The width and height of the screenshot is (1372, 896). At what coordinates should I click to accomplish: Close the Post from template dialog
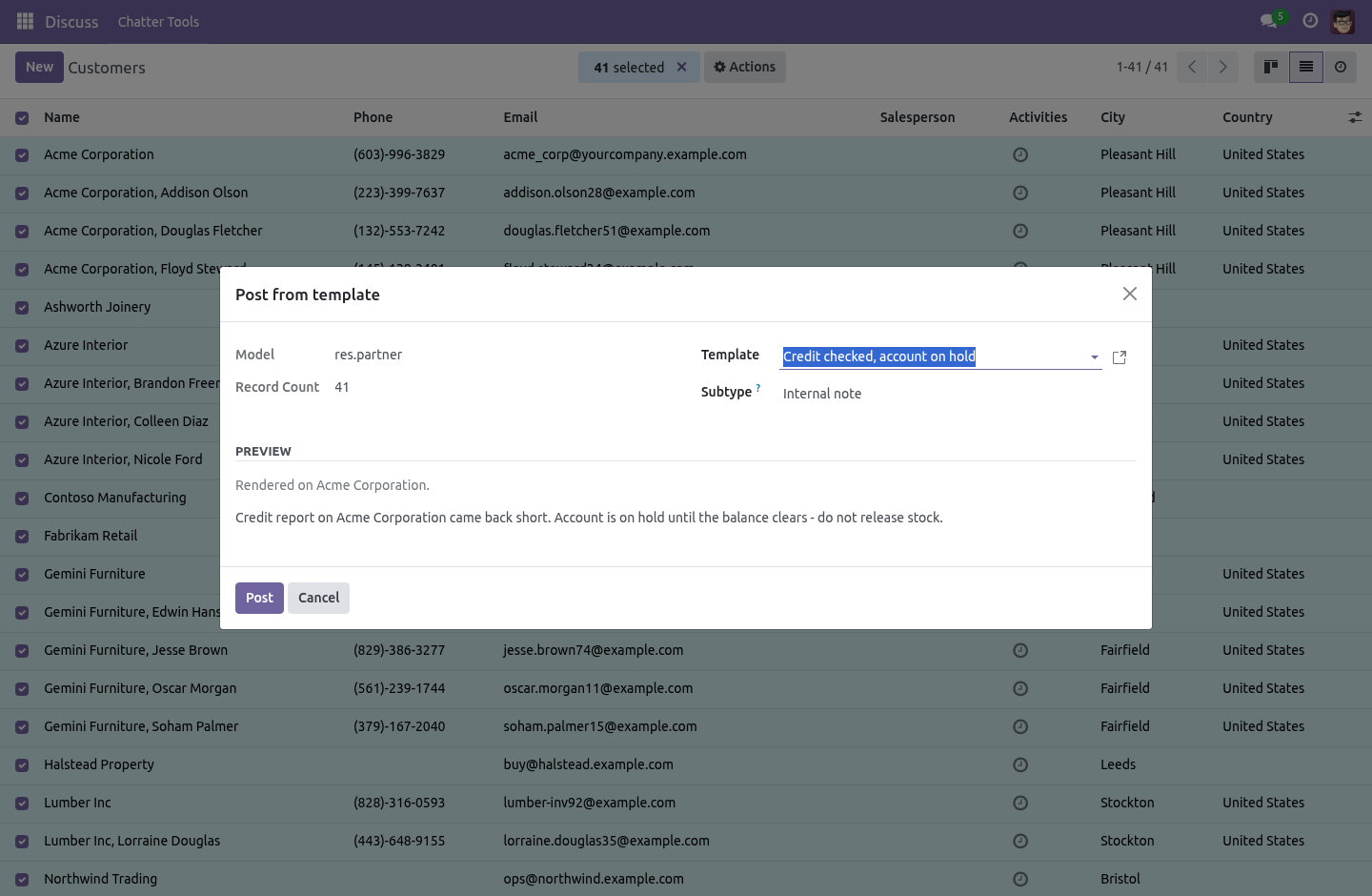pos(1130,294)
